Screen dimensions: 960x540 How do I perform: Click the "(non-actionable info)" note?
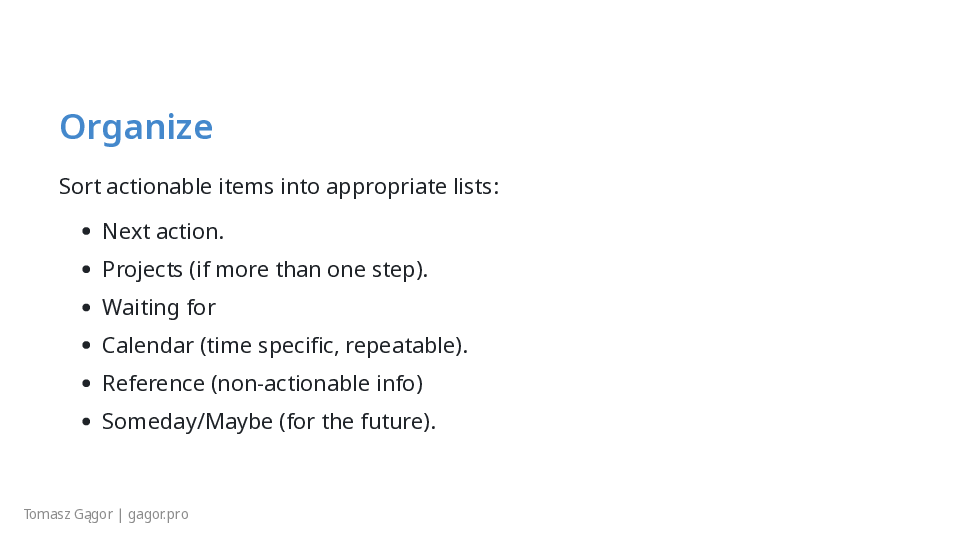[x=317, y=384]
